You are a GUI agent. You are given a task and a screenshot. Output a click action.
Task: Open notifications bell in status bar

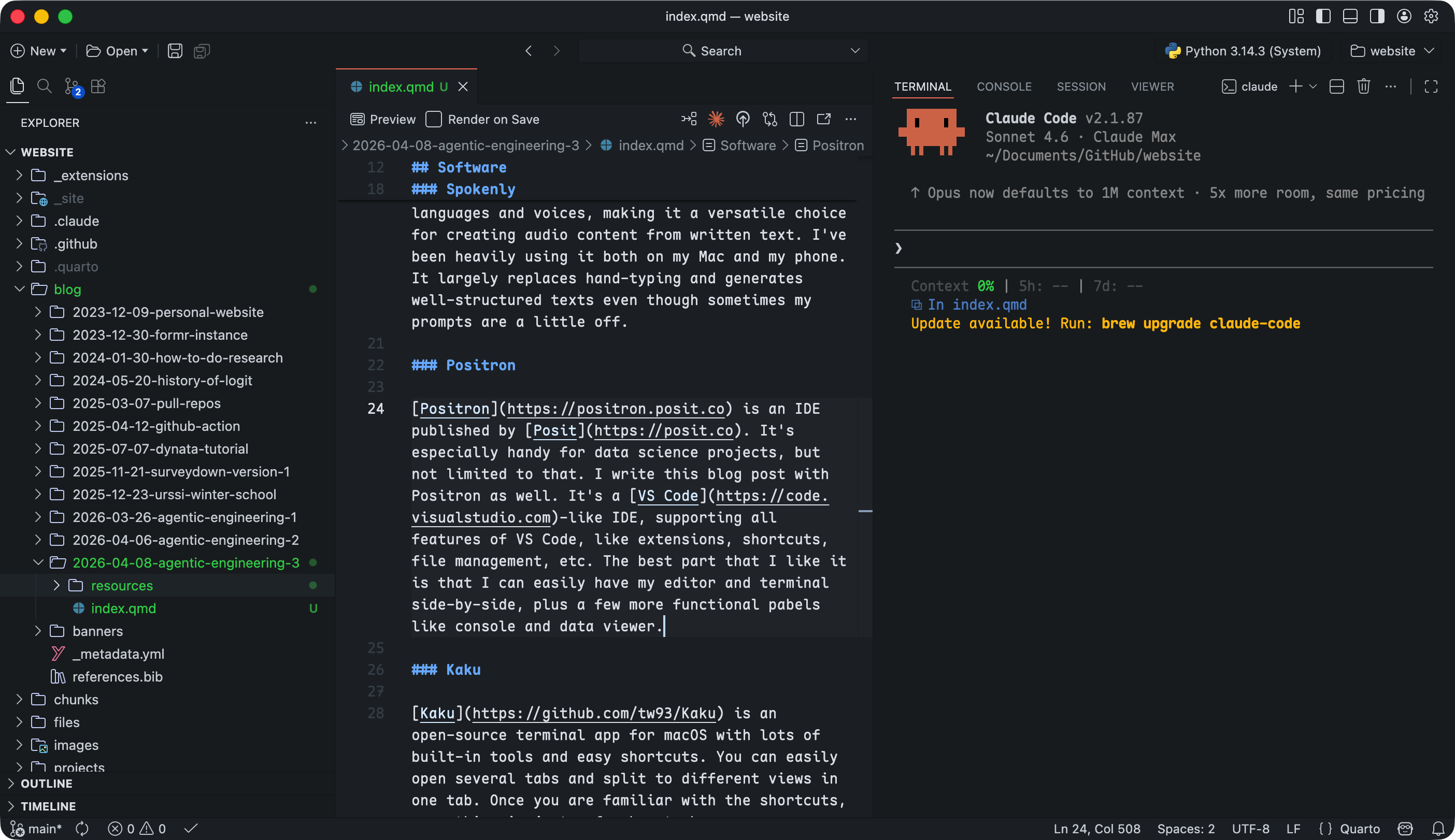(x=1438, y=829)
